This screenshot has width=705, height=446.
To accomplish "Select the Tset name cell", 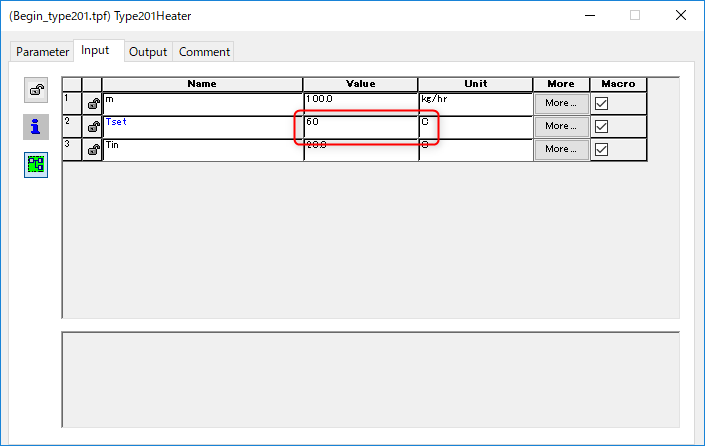I will click(202, 127).
